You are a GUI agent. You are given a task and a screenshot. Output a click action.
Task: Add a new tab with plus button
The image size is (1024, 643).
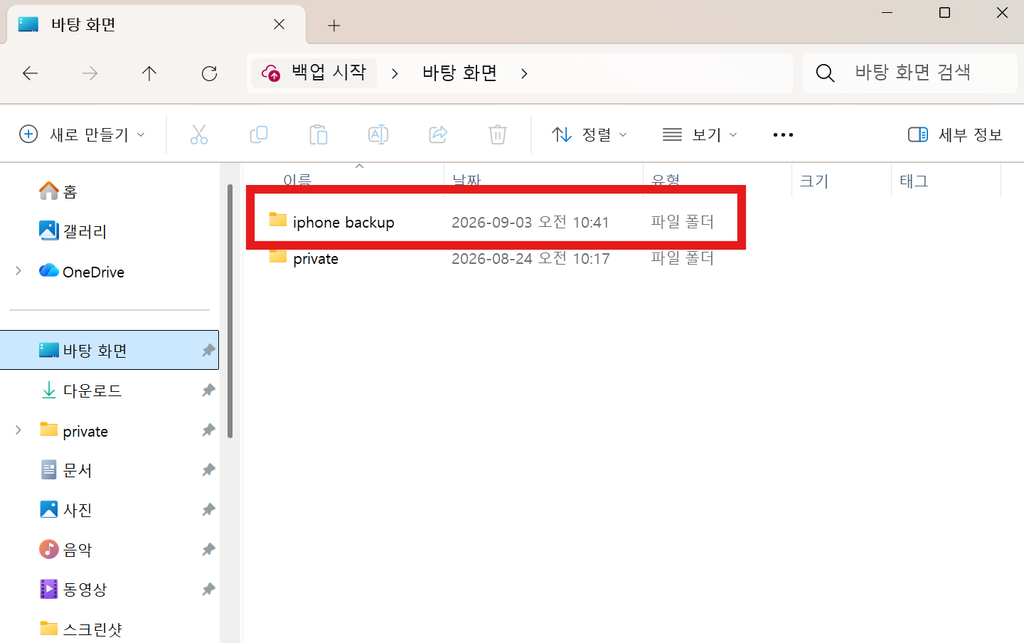pyautogui.click(x=334, y=25)
